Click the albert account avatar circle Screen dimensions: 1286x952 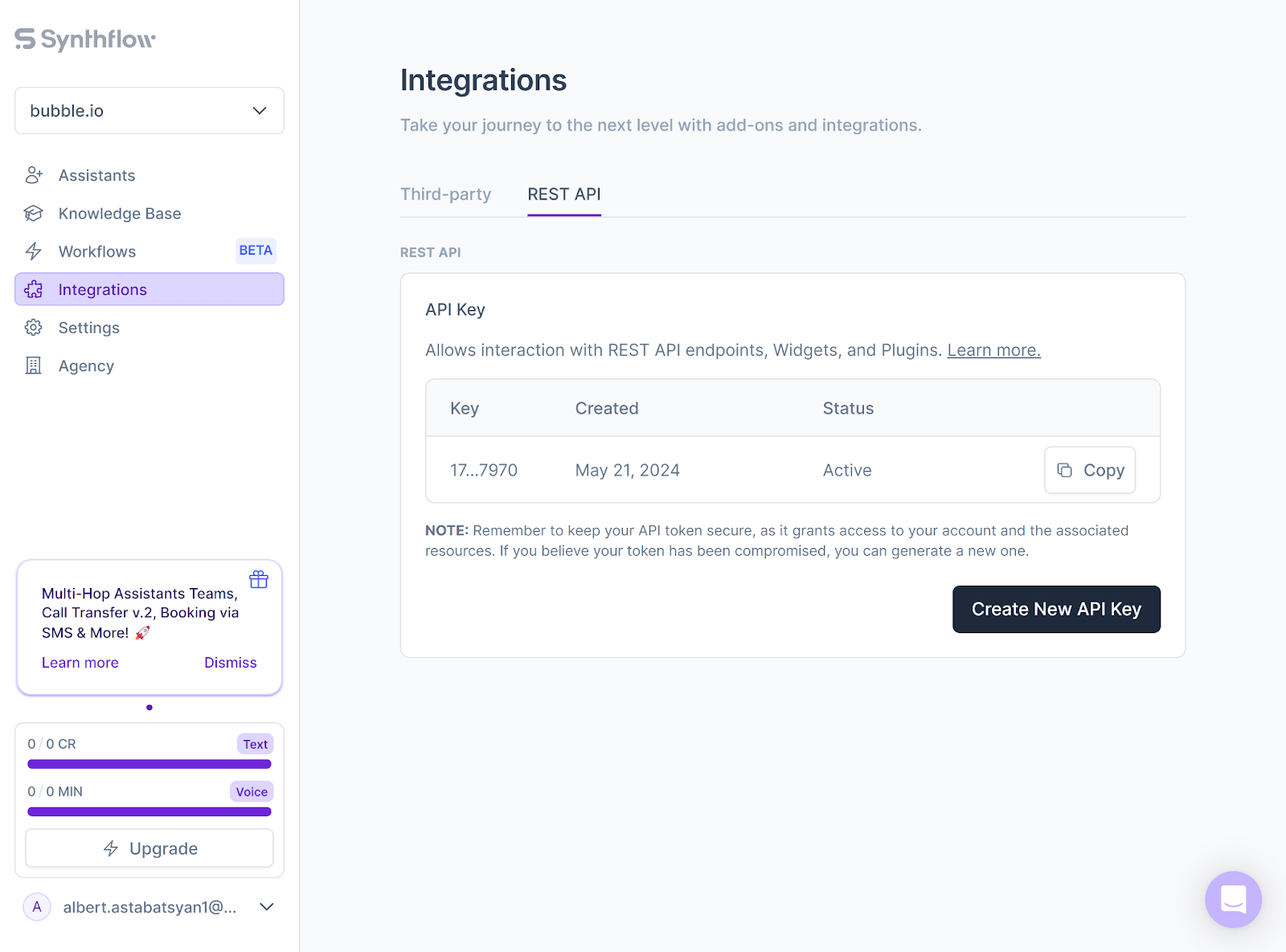[x=37, y=907]
